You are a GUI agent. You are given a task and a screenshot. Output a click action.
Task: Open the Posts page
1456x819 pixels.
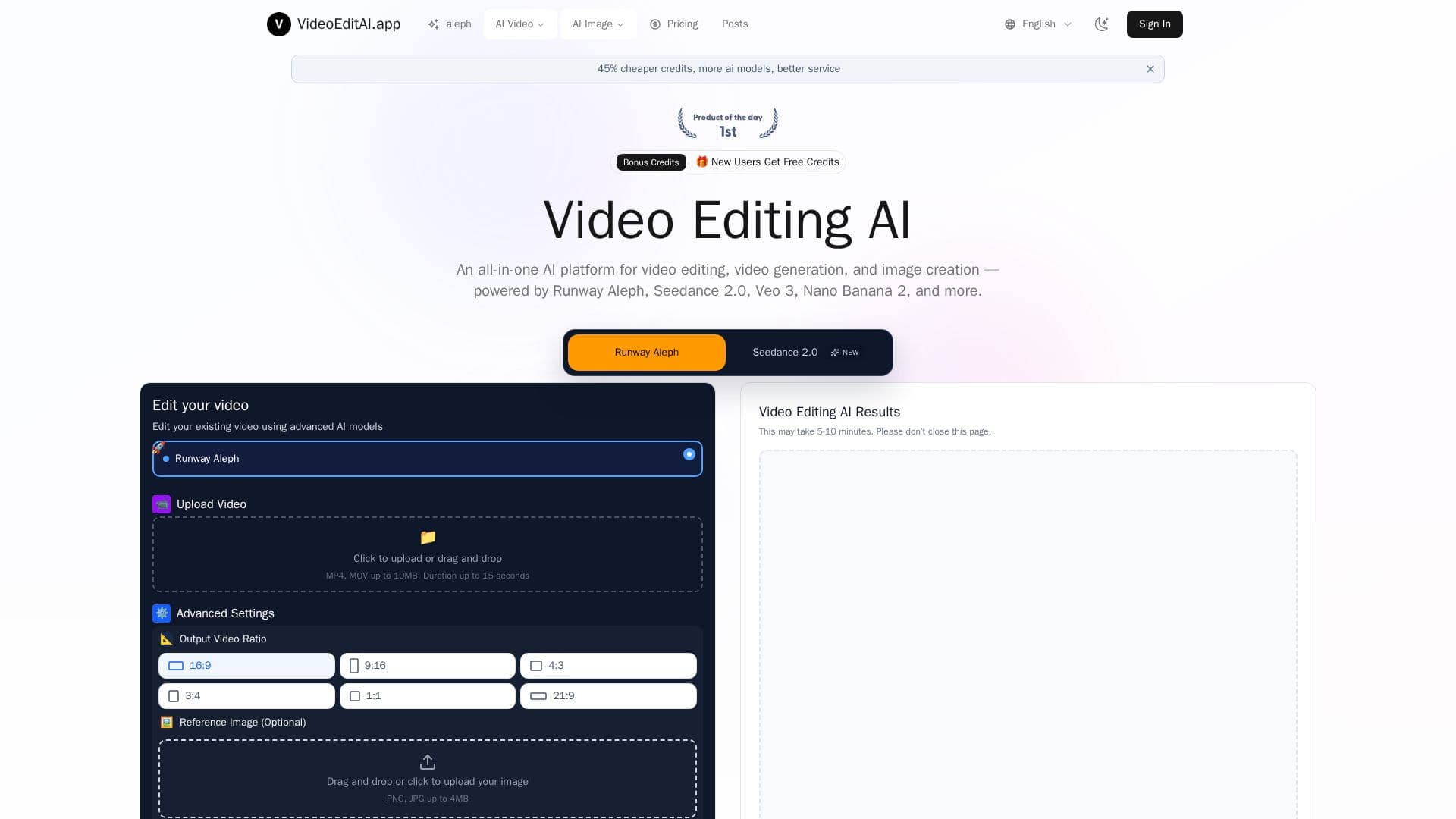click(x=735, y=24)
